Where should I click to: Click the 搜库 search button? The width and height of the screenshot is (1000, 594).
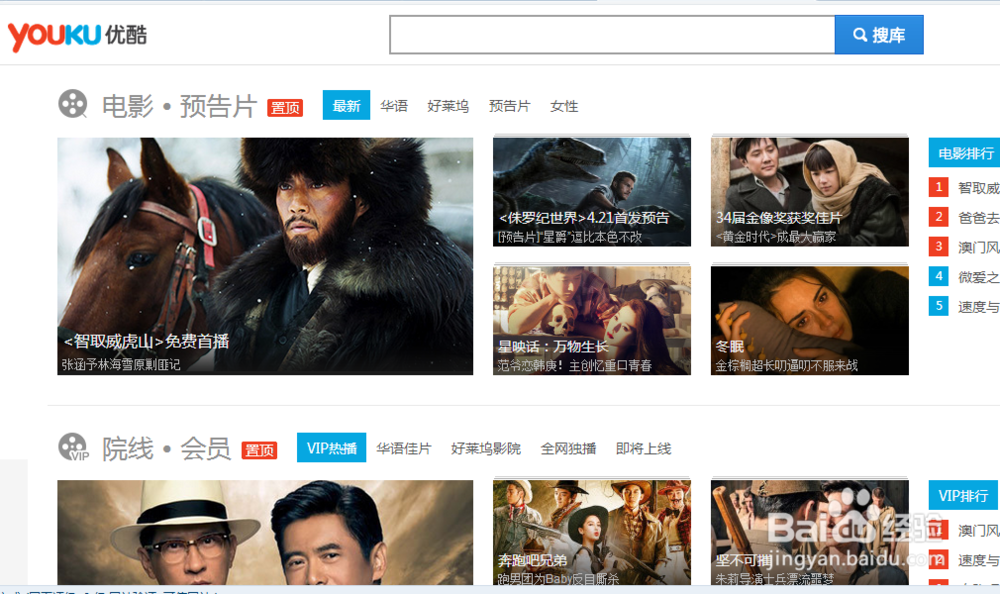(x=879, y=34)
